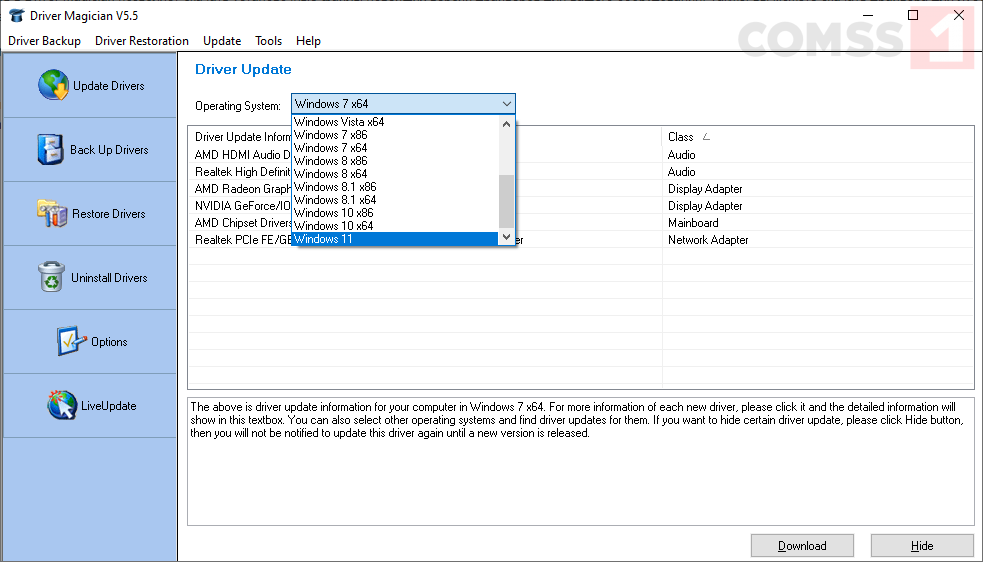Collapse the Operating System combo box arrow
Image resolution: width=983 pixels, height=562 pixels.
507,104
